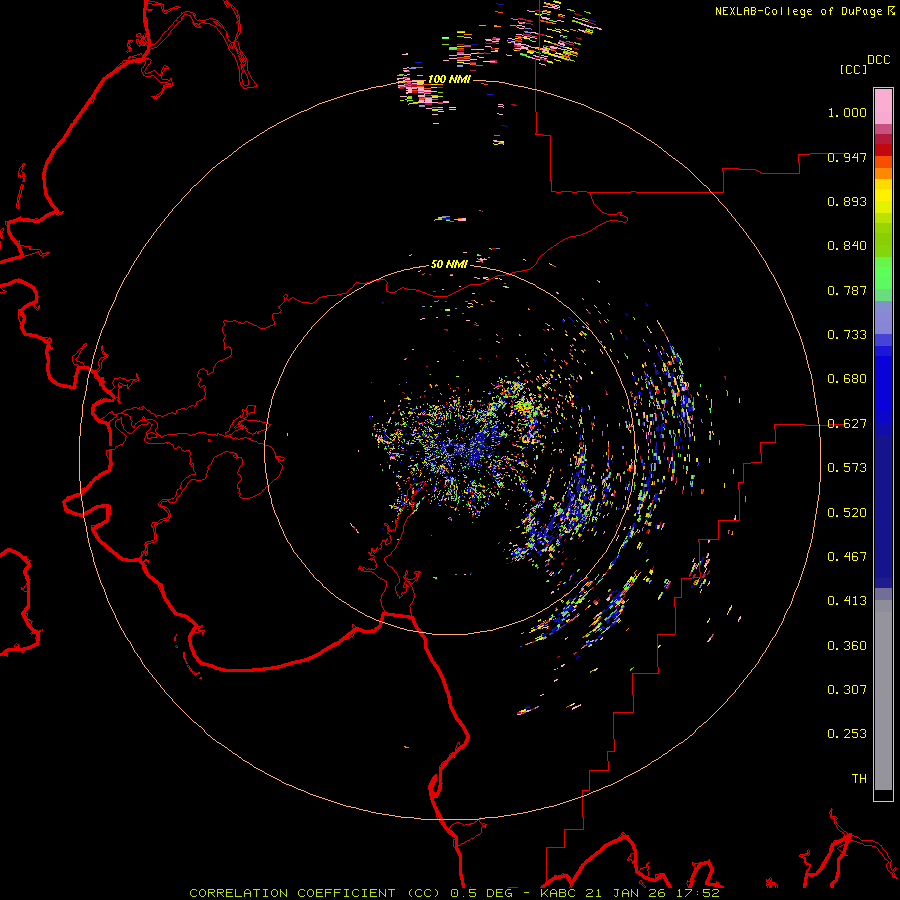Click the CORRELATION COEFFICIENT (CC) title text
This screenshot has height=900, width=900.
pyautogui.click(x=316, y=893)
